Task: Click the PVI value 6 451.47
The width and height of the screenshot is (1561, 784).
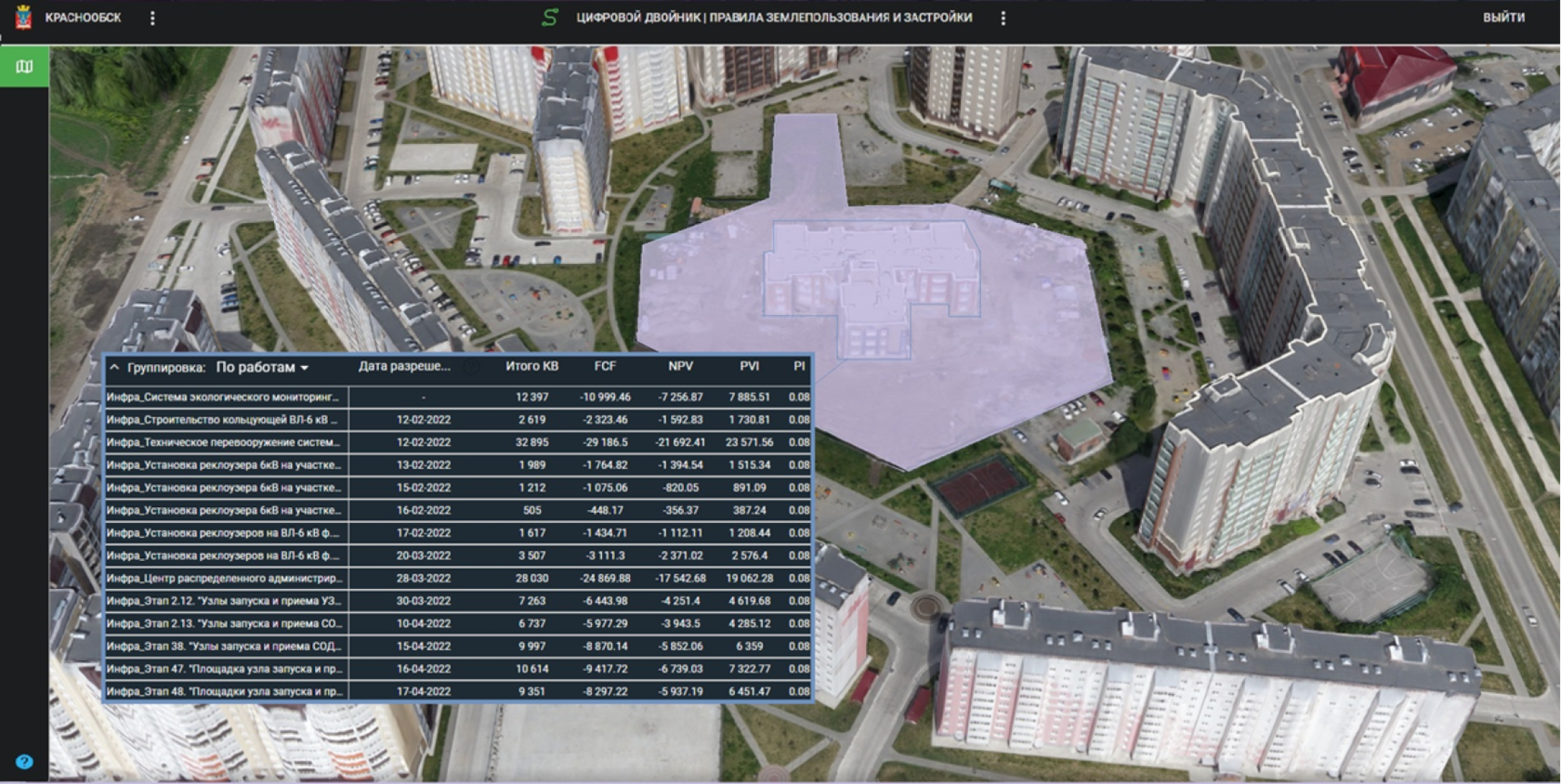Action: (749, 691)
